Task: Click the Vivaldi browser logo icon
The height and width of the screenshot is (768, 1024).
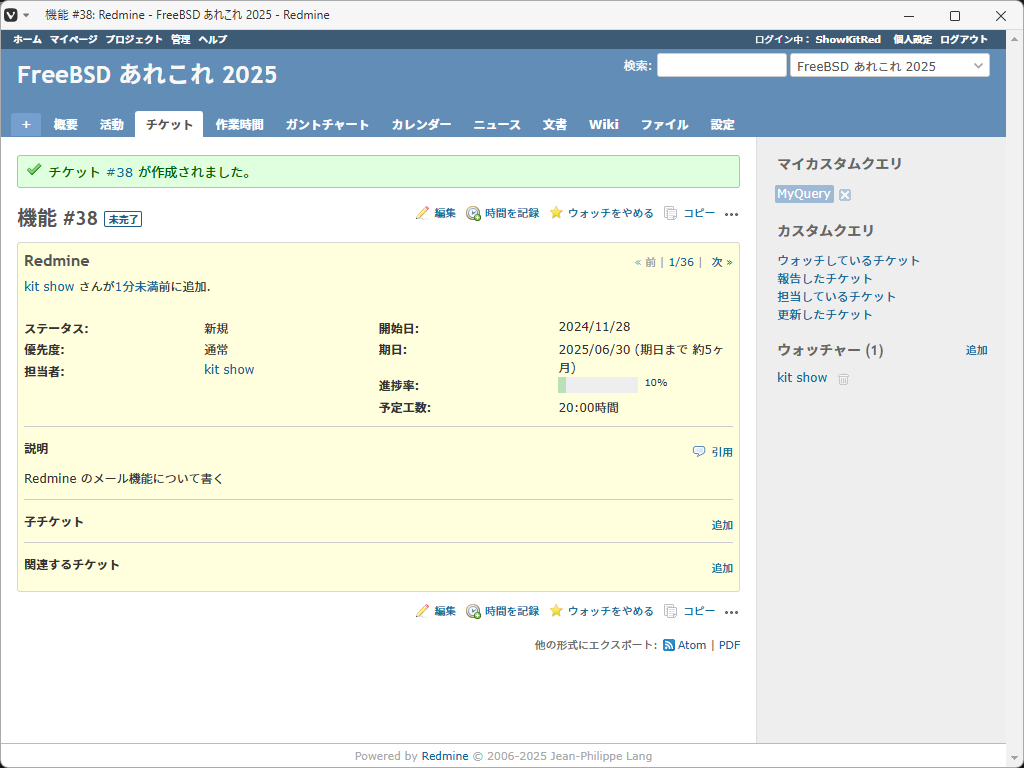Action: (x=10, y=14)
